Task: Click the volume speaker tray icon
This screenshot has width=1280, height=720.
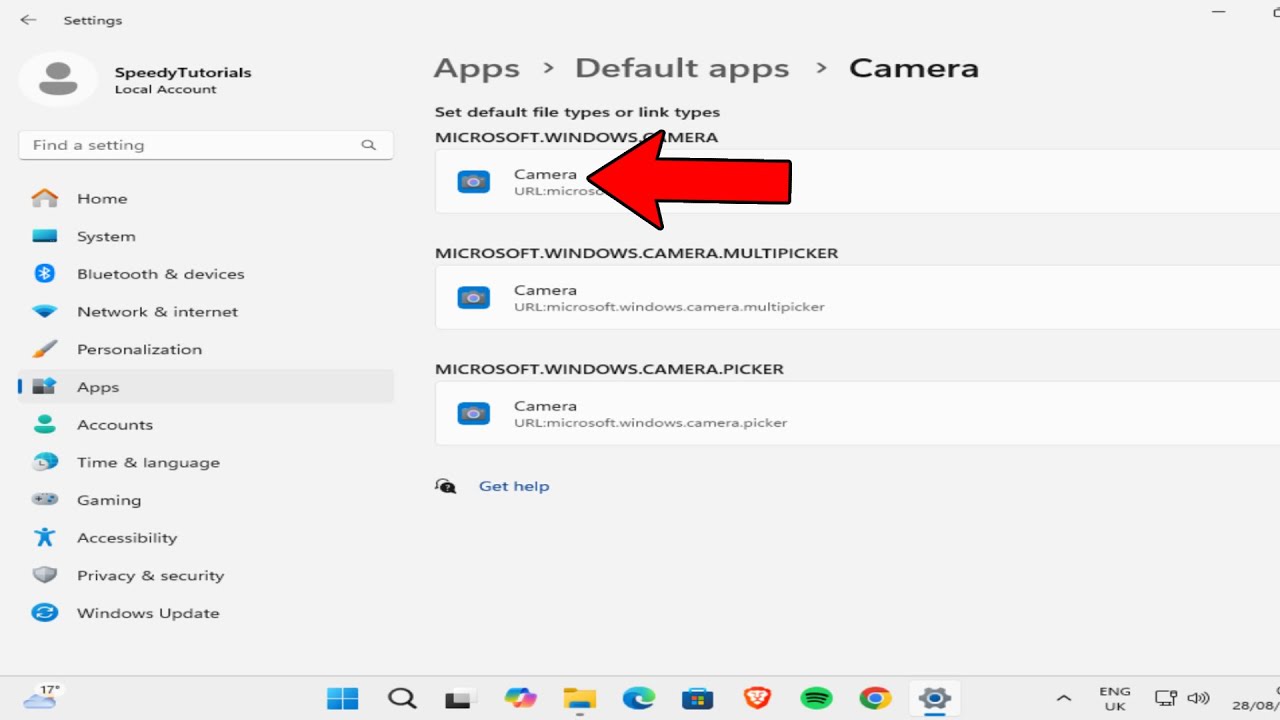Action: point(1198,698)
